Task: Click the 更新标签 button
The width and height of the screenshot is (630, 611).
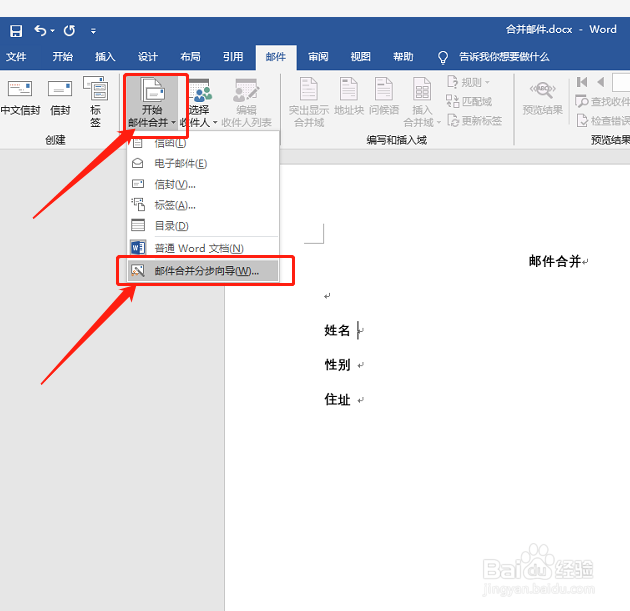Action: (474, 121)
